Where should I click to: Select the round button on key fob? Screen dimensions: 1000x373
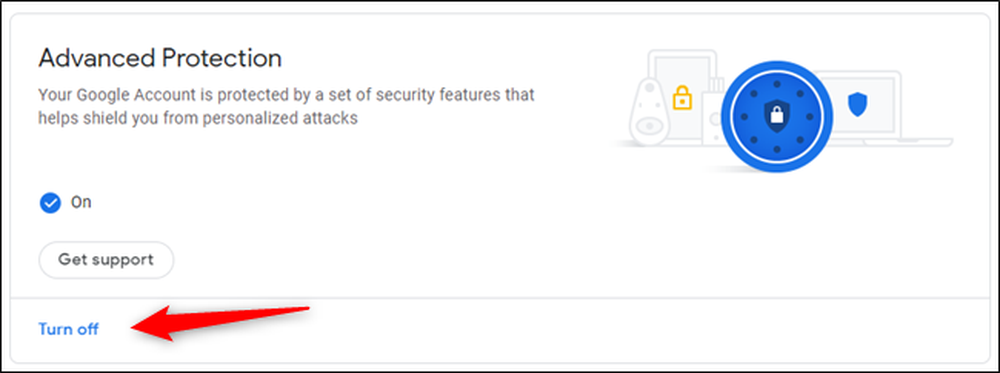[647, 126]
